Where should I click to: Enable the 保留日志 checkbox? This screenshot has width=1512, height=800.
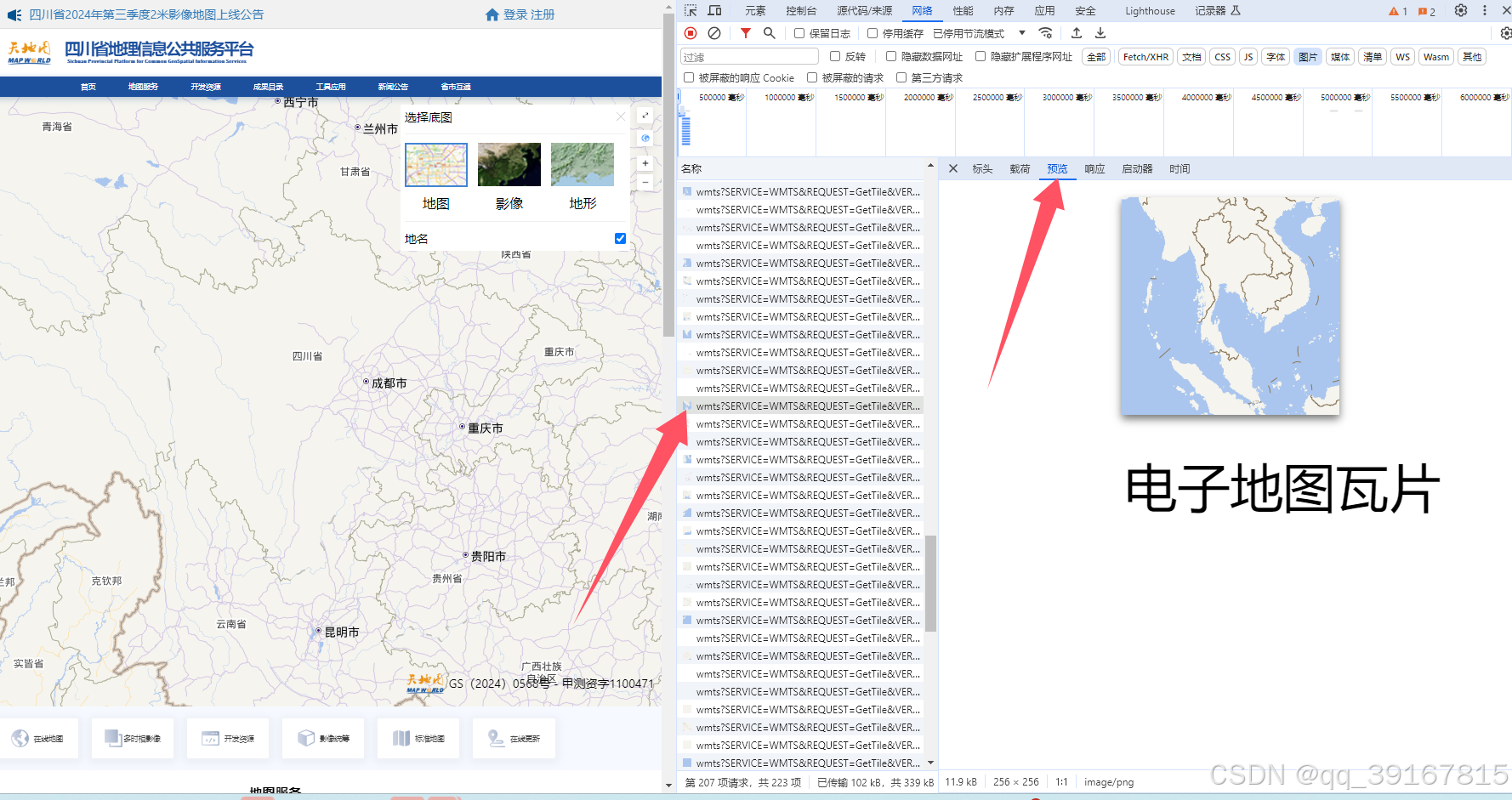click(x=799, y=33)
